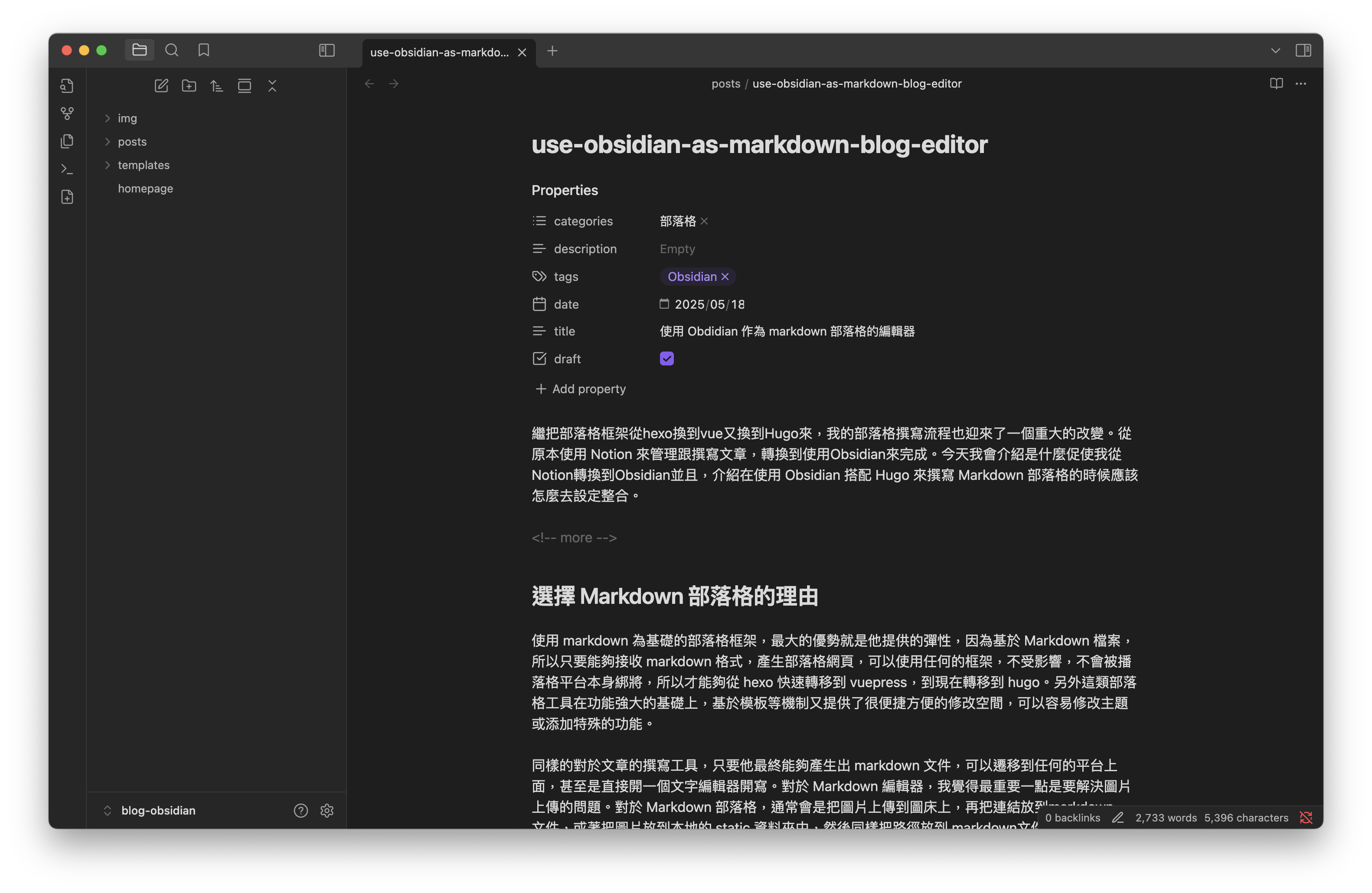Toggle the left sidebar collapse icon

click(x=327, y=50)
